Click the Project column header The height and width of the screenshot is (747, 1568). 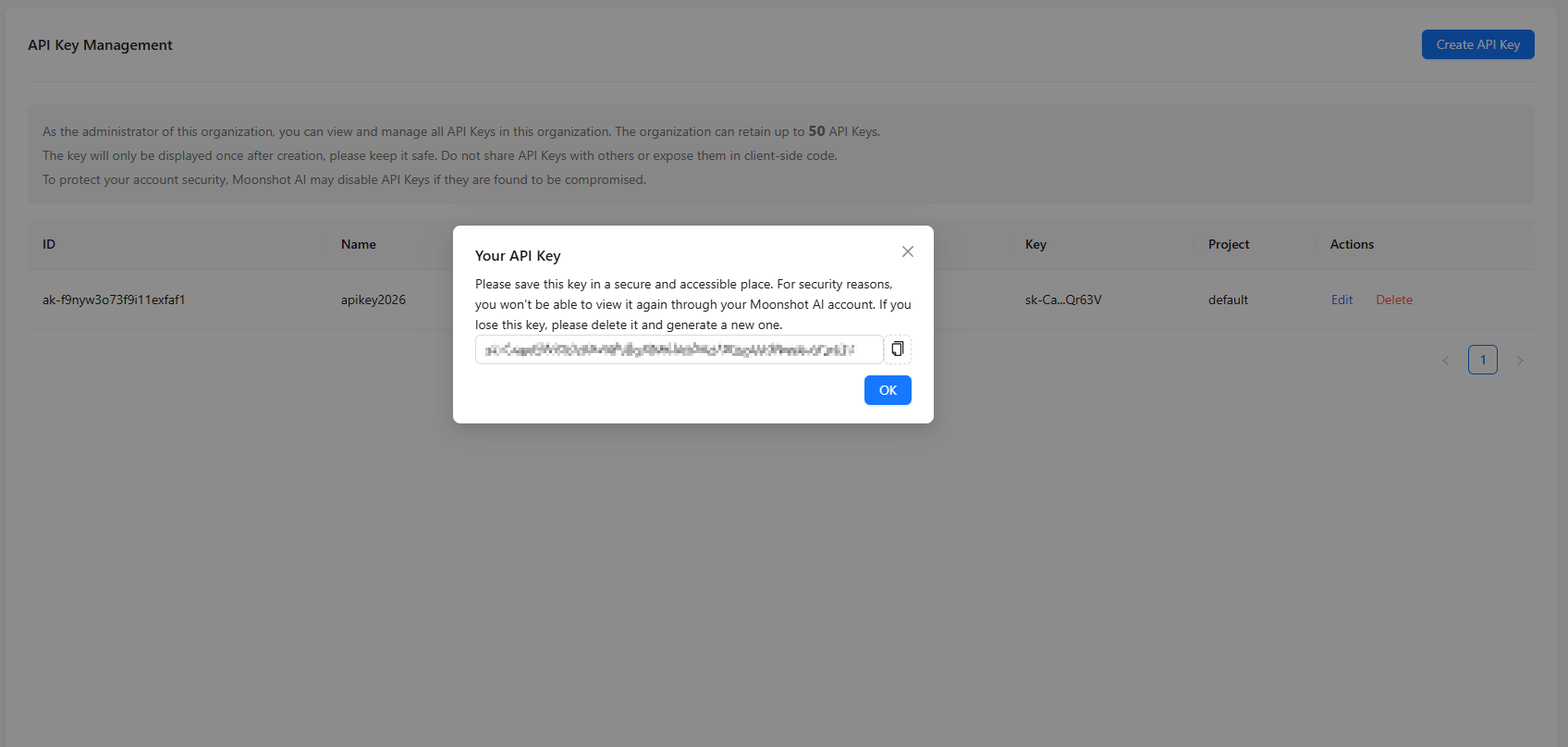click(1228, 244)
